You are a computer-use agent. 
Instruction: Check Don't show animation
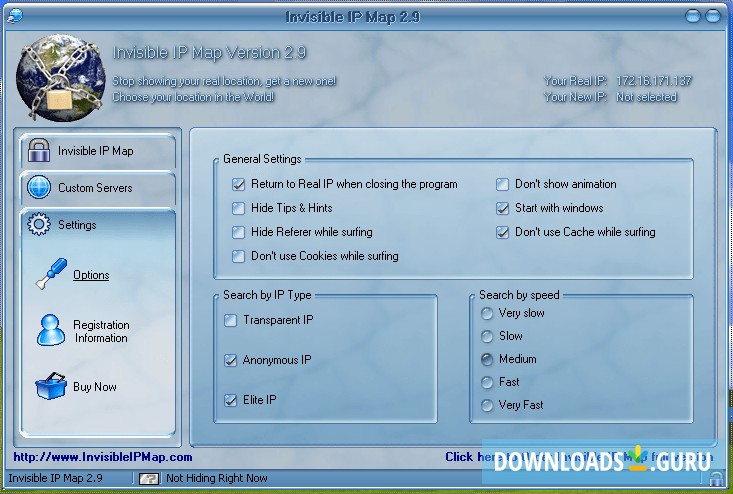503,184
